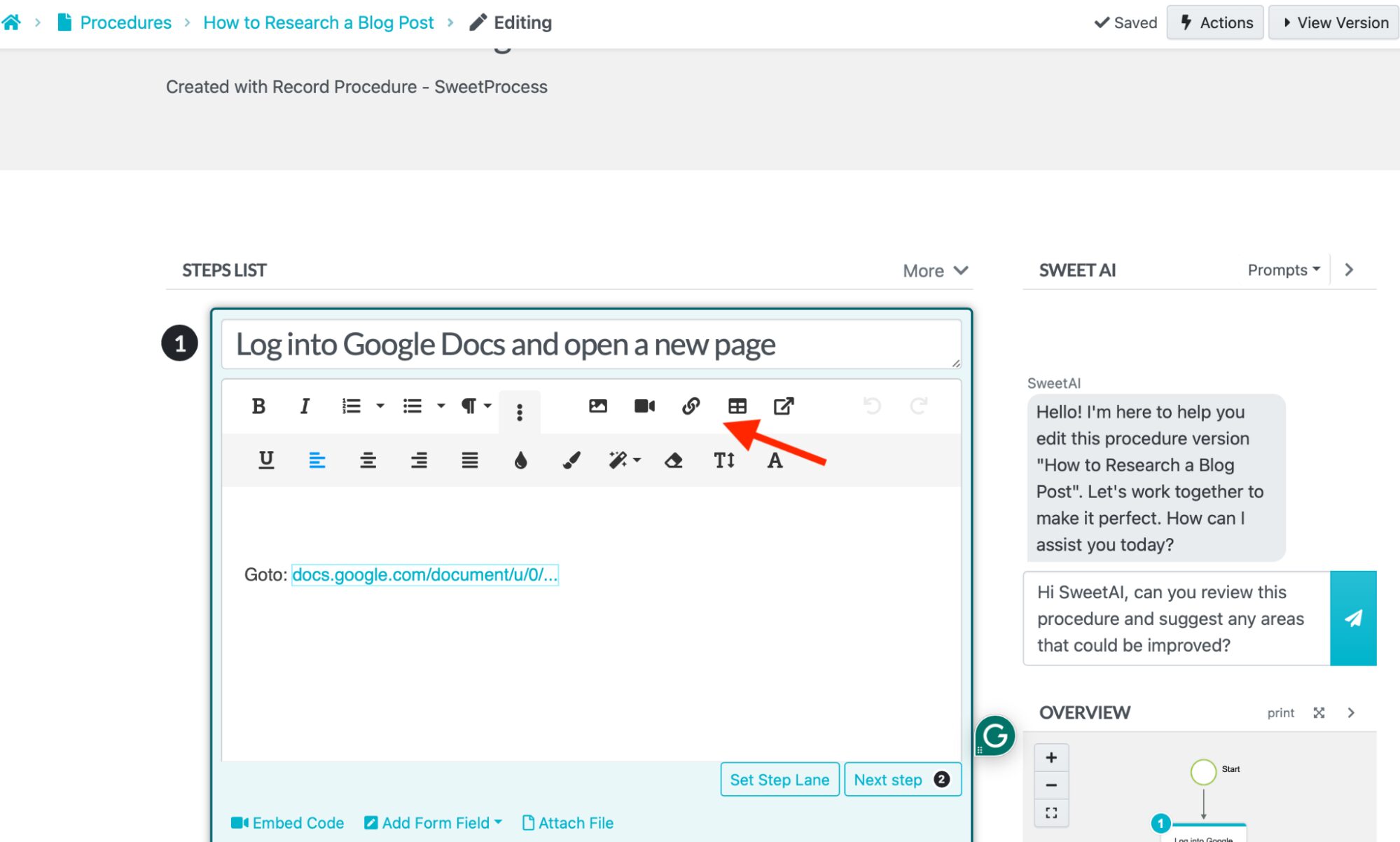Toggle the more options vertical dots
The image size is (1400, 842).
(x=520, y=413)
